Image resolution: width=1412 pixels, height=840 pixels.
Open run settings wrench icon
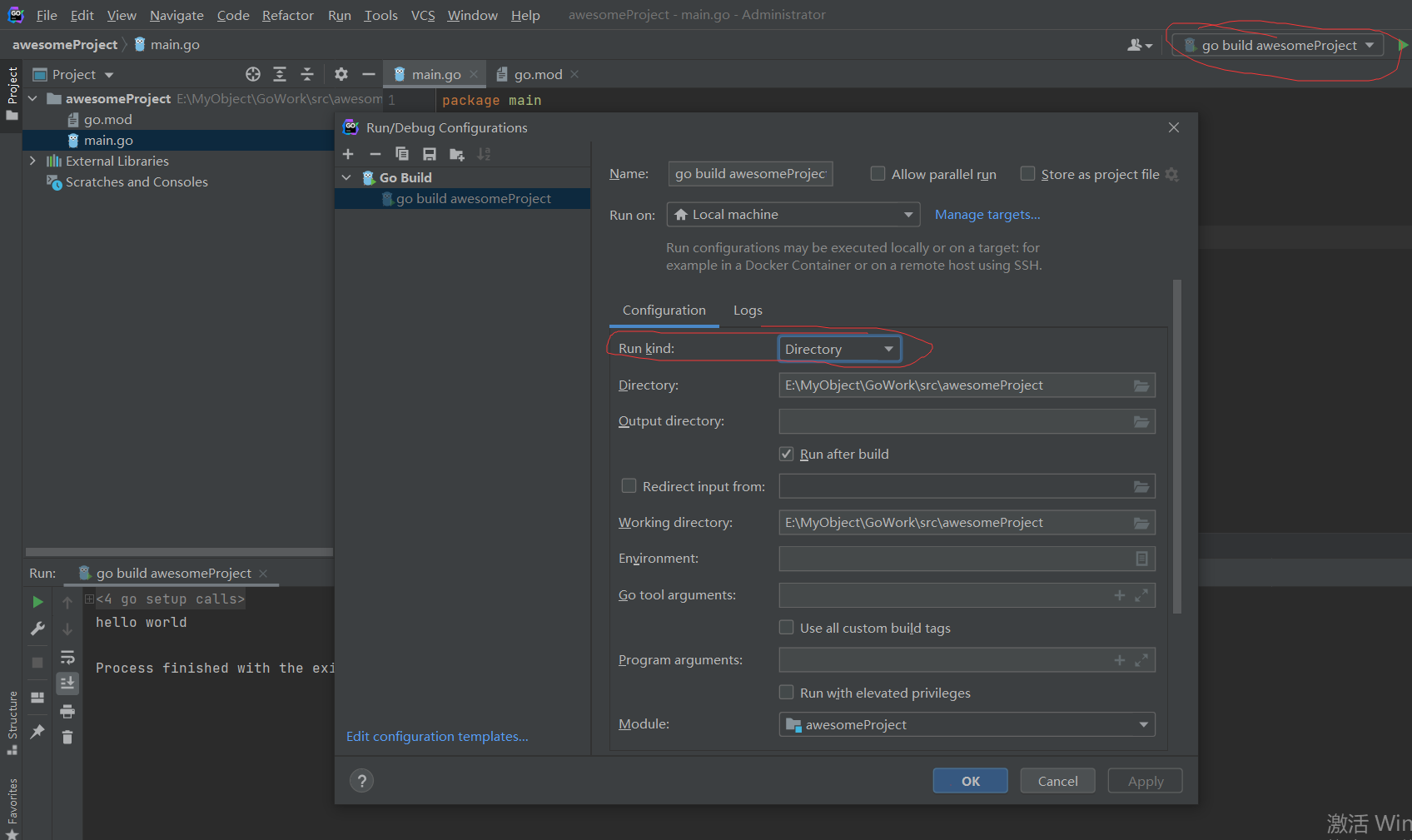37,629
